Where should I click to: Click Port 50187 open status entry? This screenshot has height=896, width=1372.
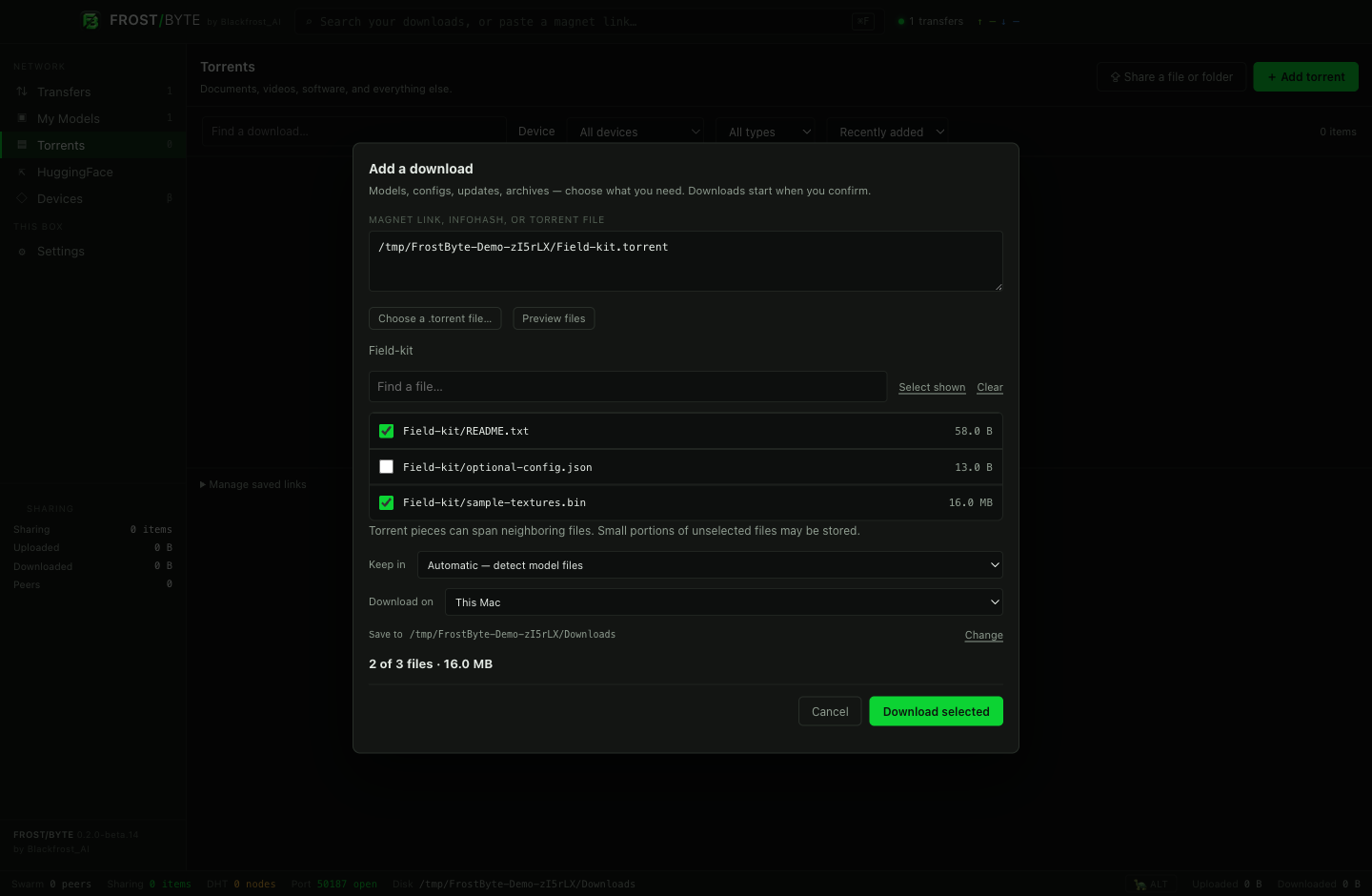[x=333, y=885]
